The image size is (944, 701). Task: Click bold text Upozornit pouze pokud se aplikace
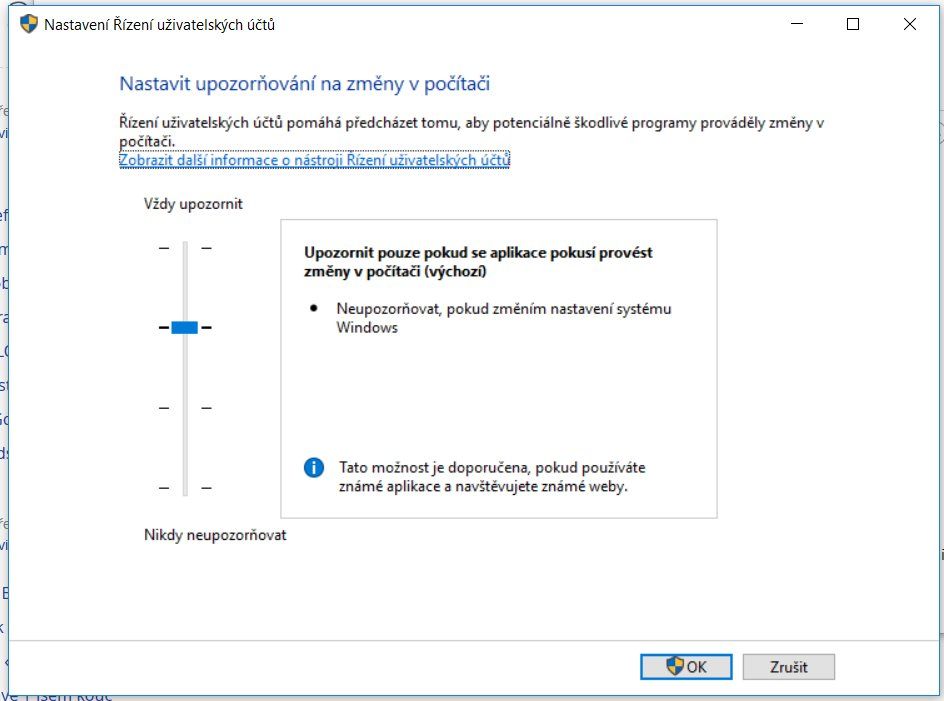point(478,262)
